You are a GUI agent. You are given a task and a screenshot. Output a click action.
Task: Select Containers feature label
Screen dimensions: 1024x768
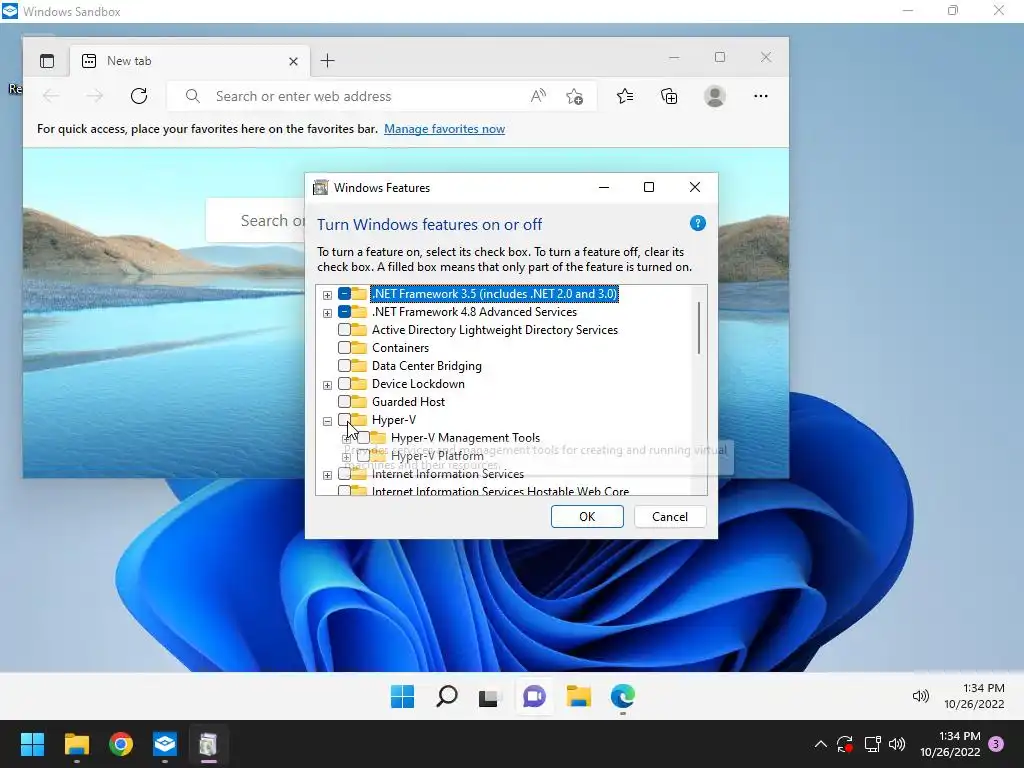pos(400,348)
